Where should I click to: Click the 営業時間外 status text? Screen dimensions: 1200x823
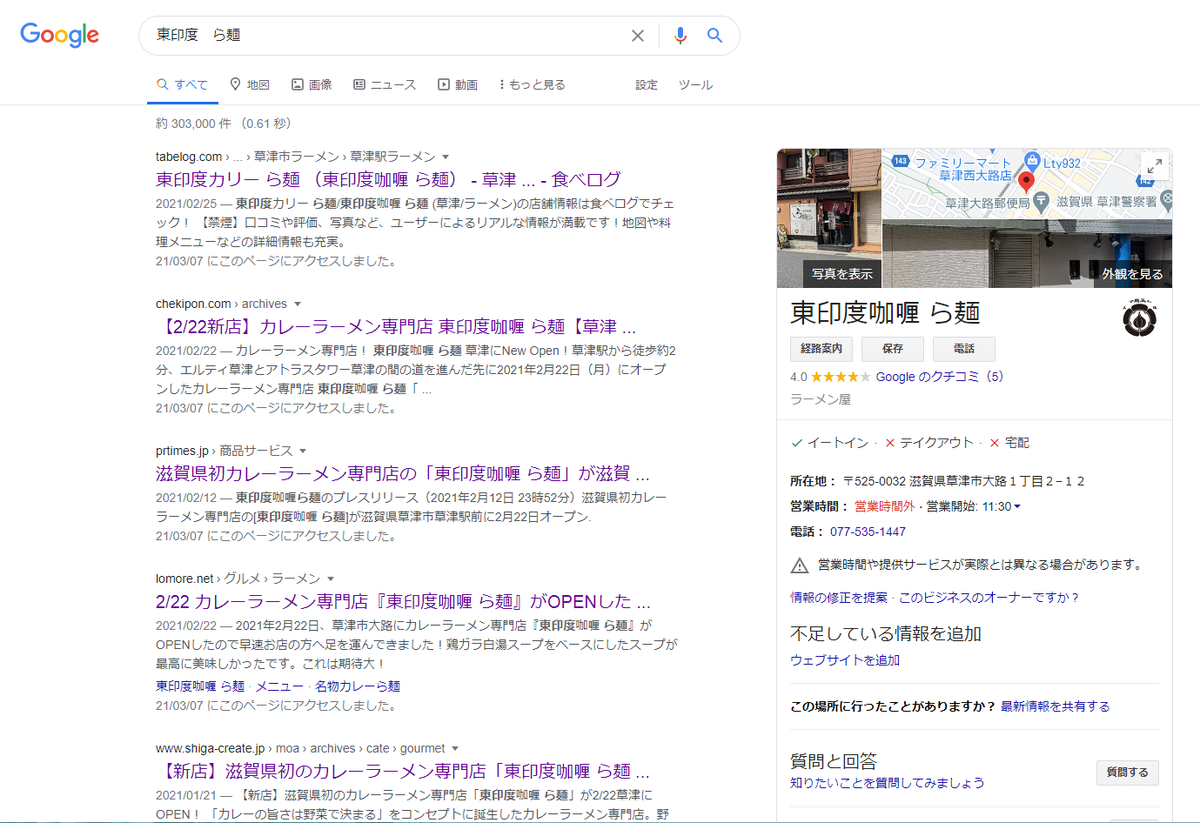tap(884, 507)
